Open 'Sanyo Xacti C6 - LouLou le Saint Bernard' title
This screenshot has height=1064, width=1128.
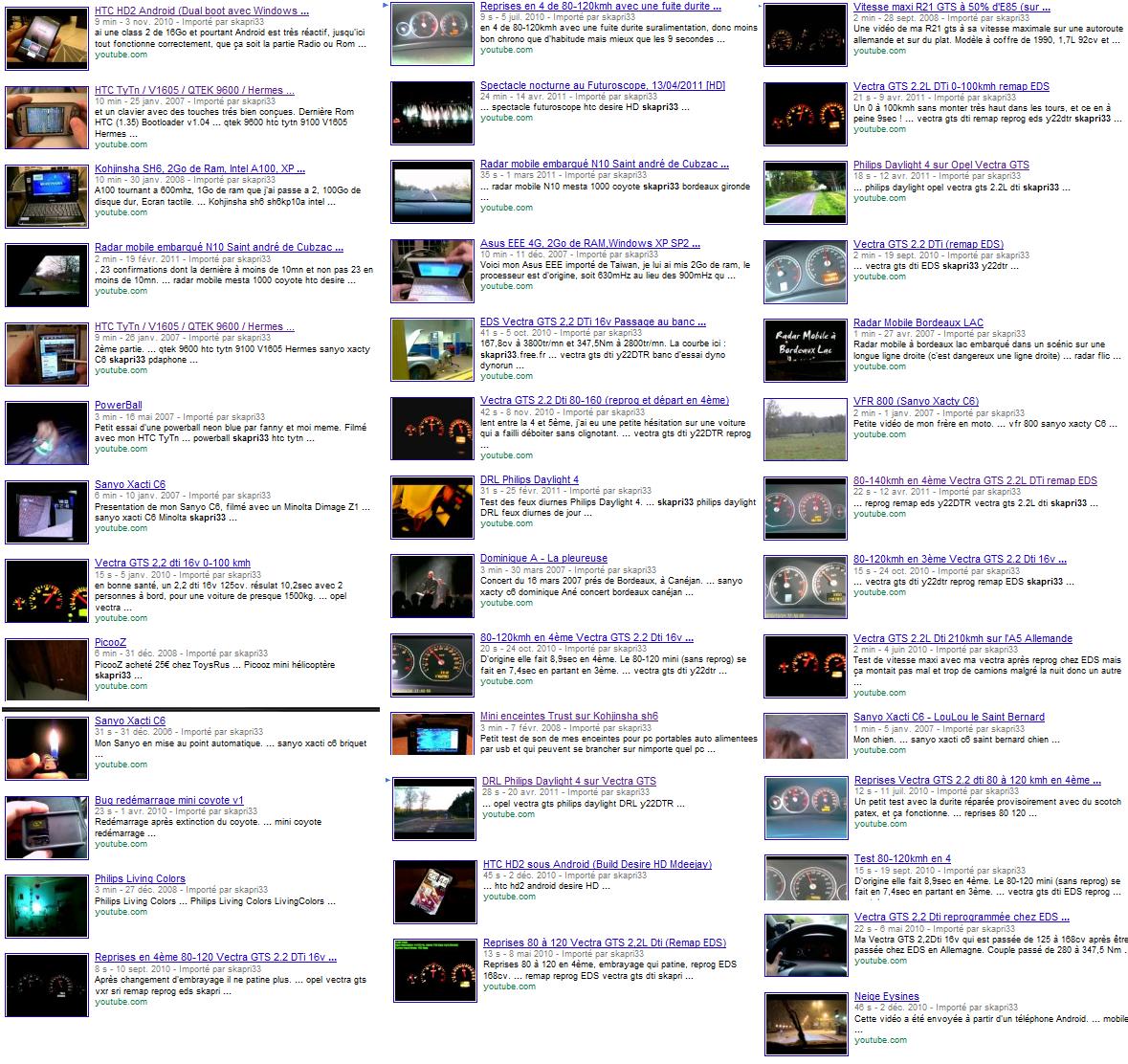click(949, 717)
